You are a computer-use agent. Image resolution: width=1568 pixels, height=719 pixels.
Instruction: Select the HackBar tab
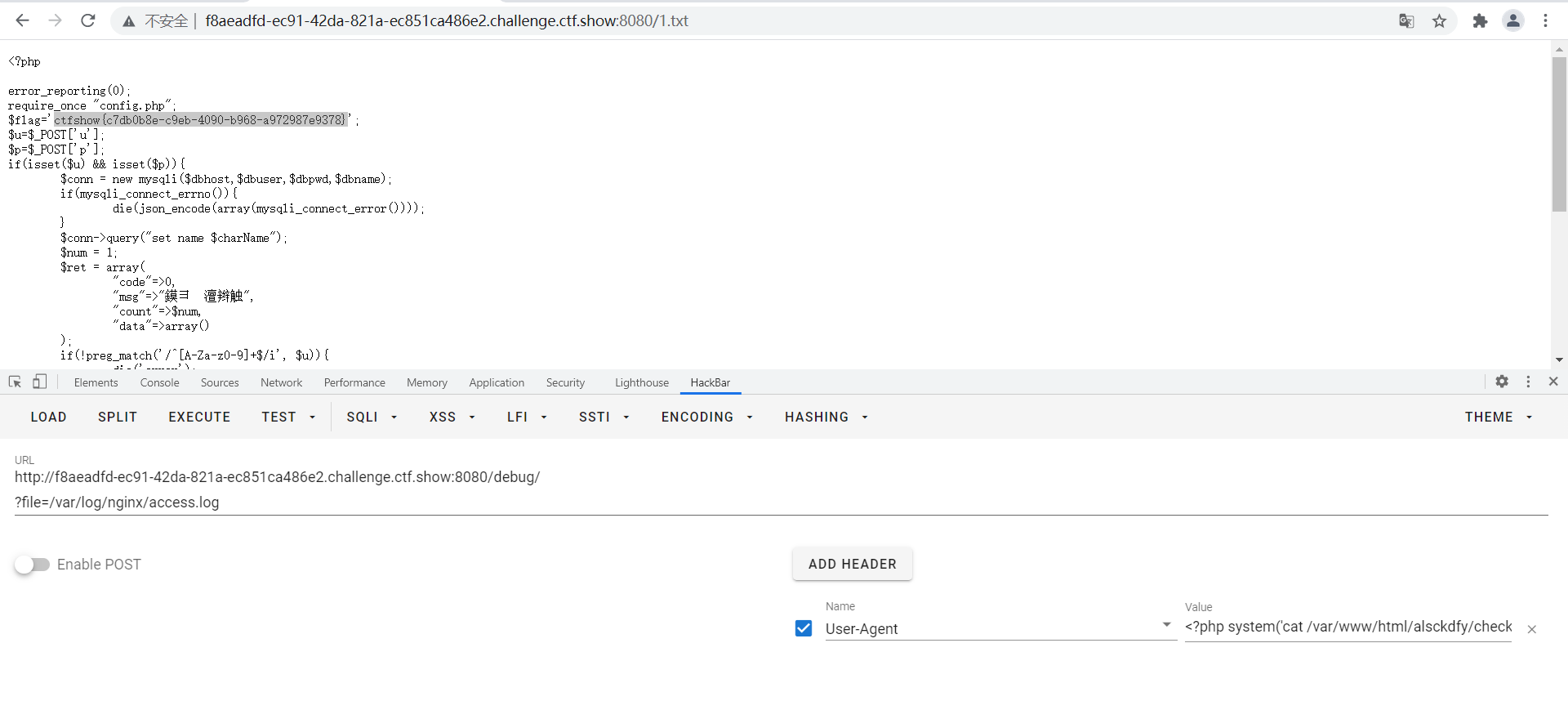tap(710, 382)
